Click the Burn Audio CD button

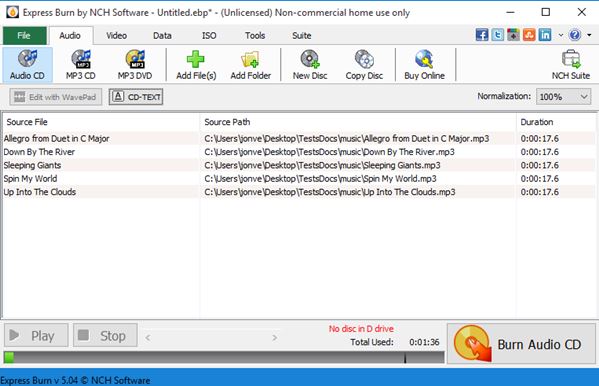click(x=521, y=344)
